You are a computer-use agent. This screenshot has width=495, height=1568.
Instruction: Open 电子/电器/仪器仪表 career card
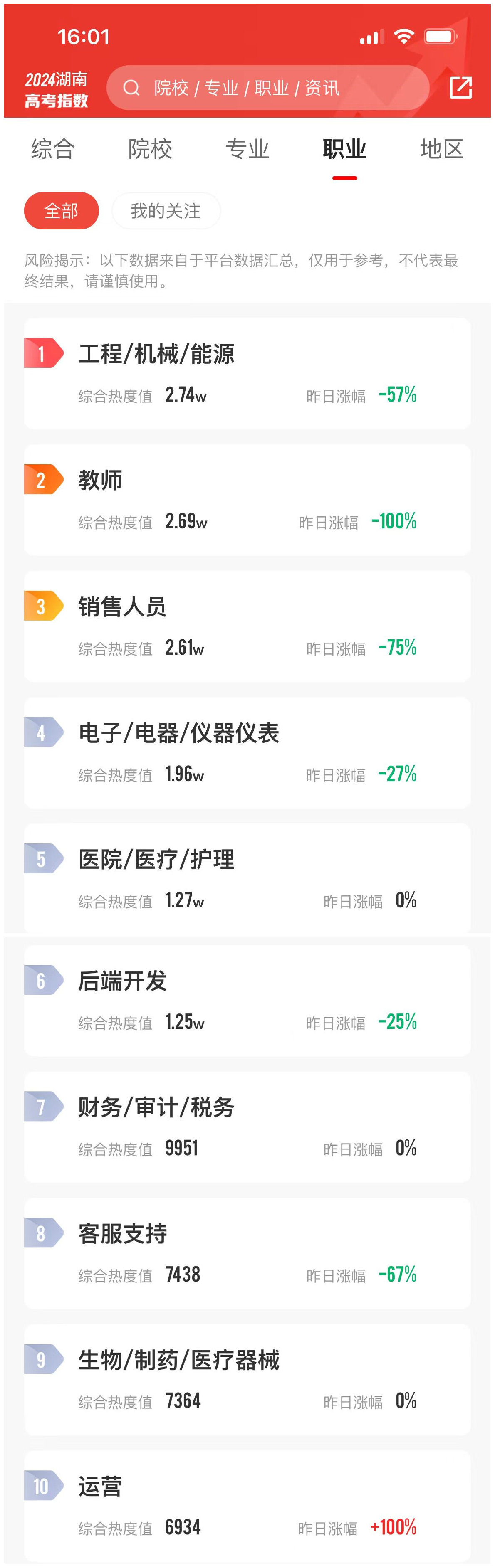247,752
